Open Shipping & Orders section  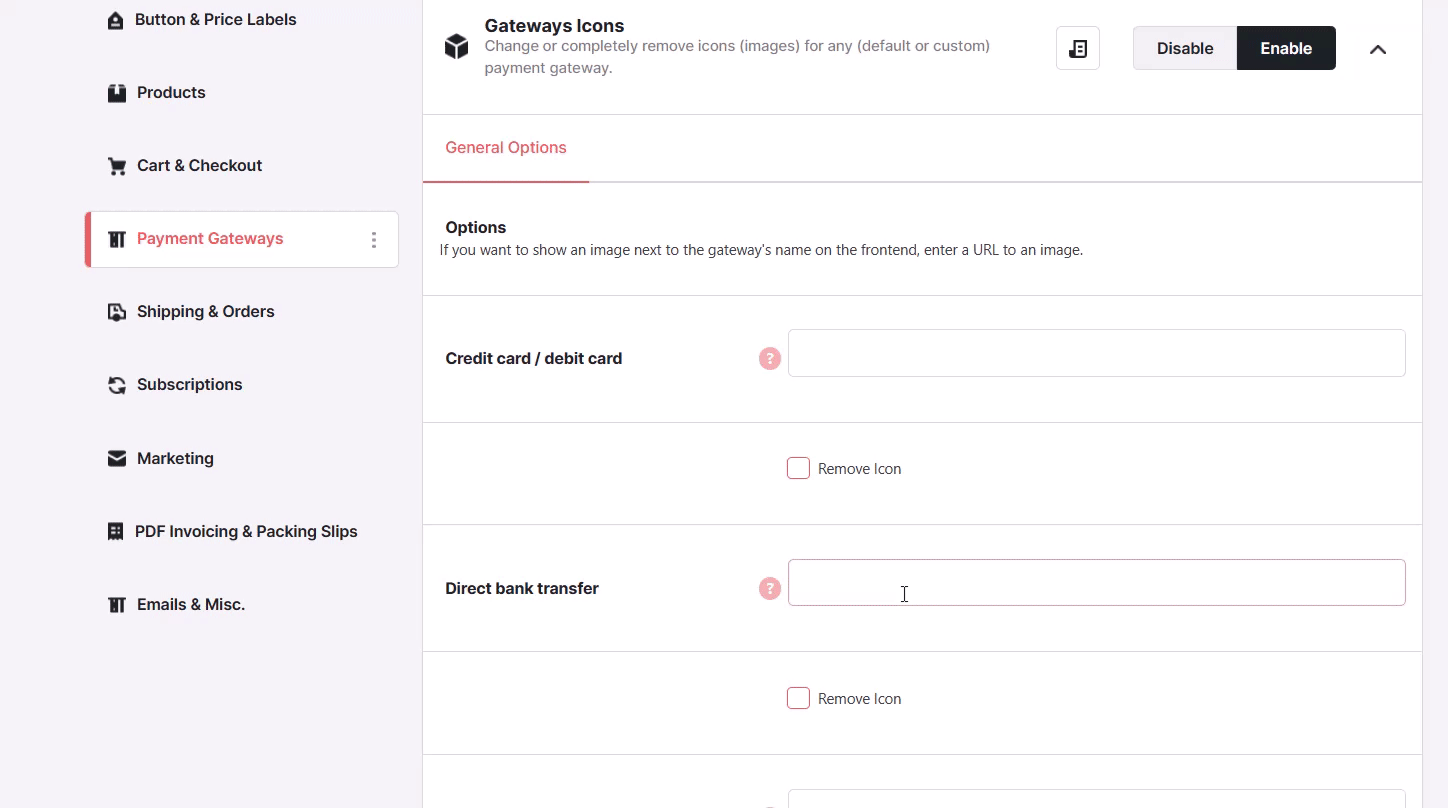pyautogui.click(x=205, y=312)
